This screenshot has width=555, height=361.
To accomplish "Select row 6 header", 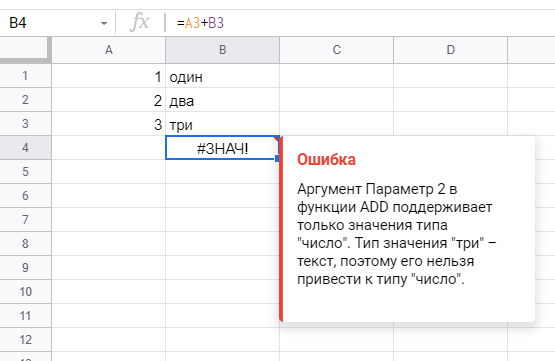I will 25,196.
